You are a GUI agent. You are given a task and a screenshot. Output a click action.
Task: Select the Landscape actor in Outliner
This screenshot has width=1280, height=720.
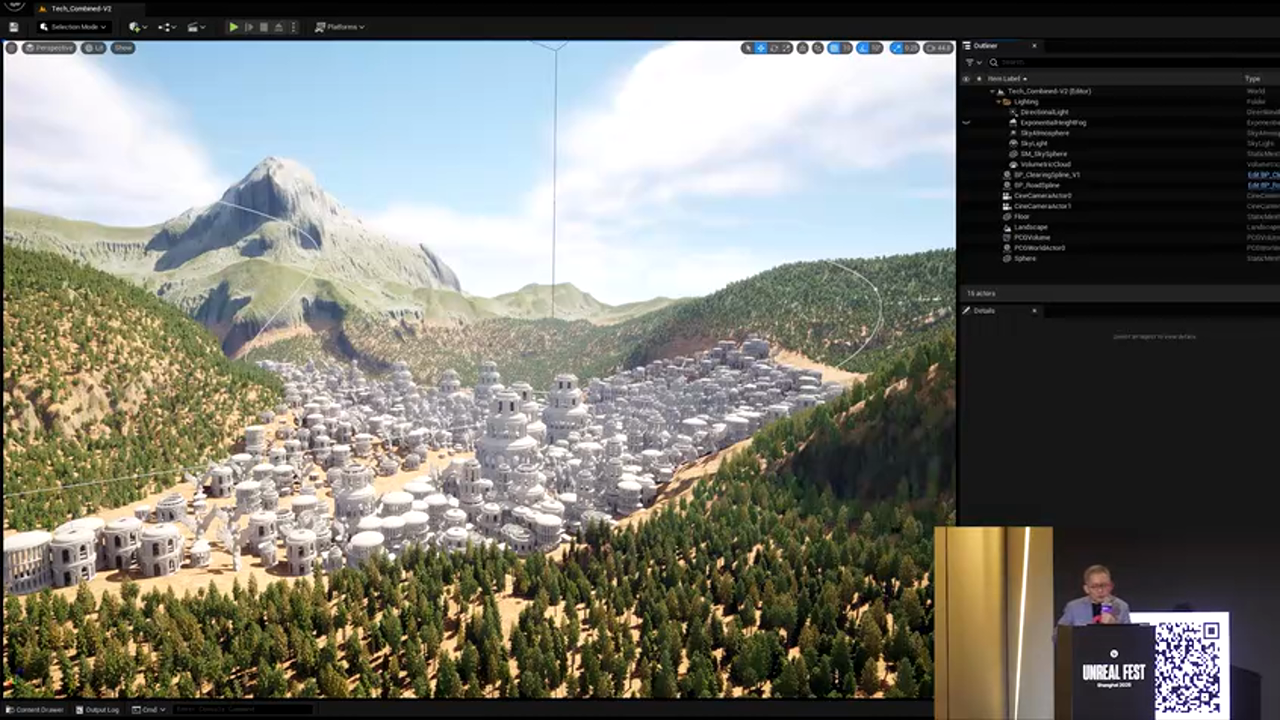pos(1030,227)
